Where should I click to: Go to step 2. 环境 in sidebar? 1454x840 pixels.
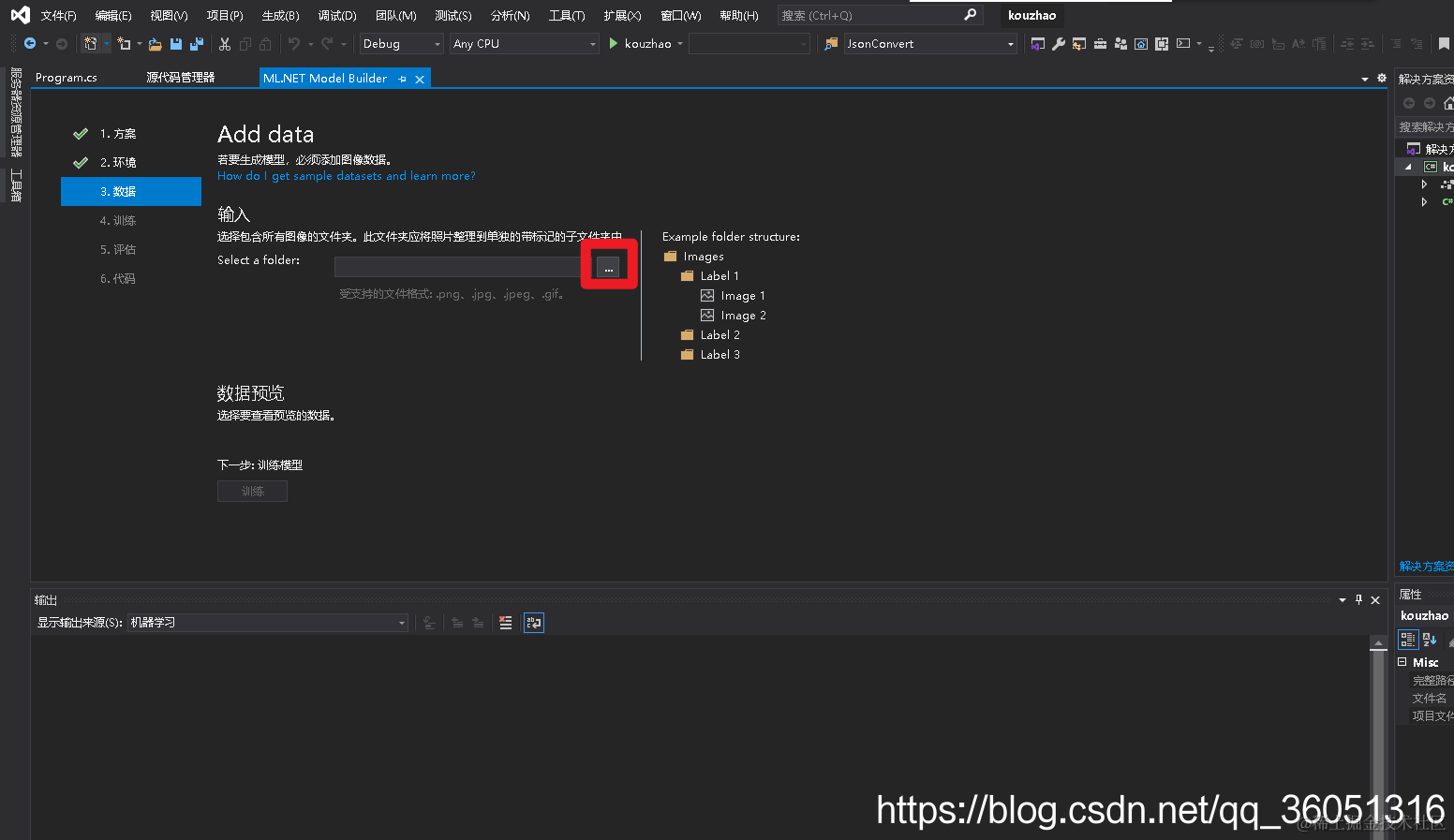[118, 163]
